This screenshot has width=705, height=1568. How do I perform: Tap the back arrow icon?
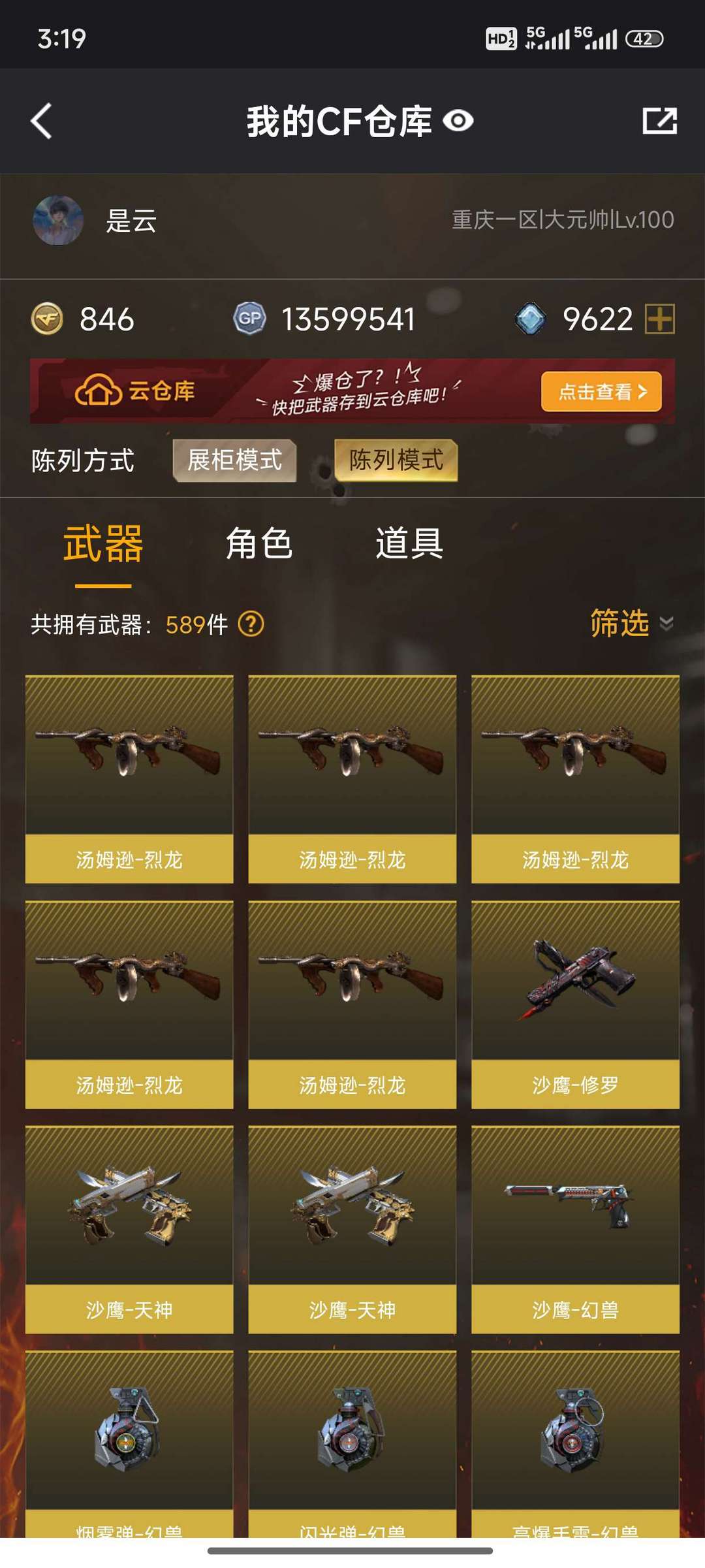tap(42, 121)
